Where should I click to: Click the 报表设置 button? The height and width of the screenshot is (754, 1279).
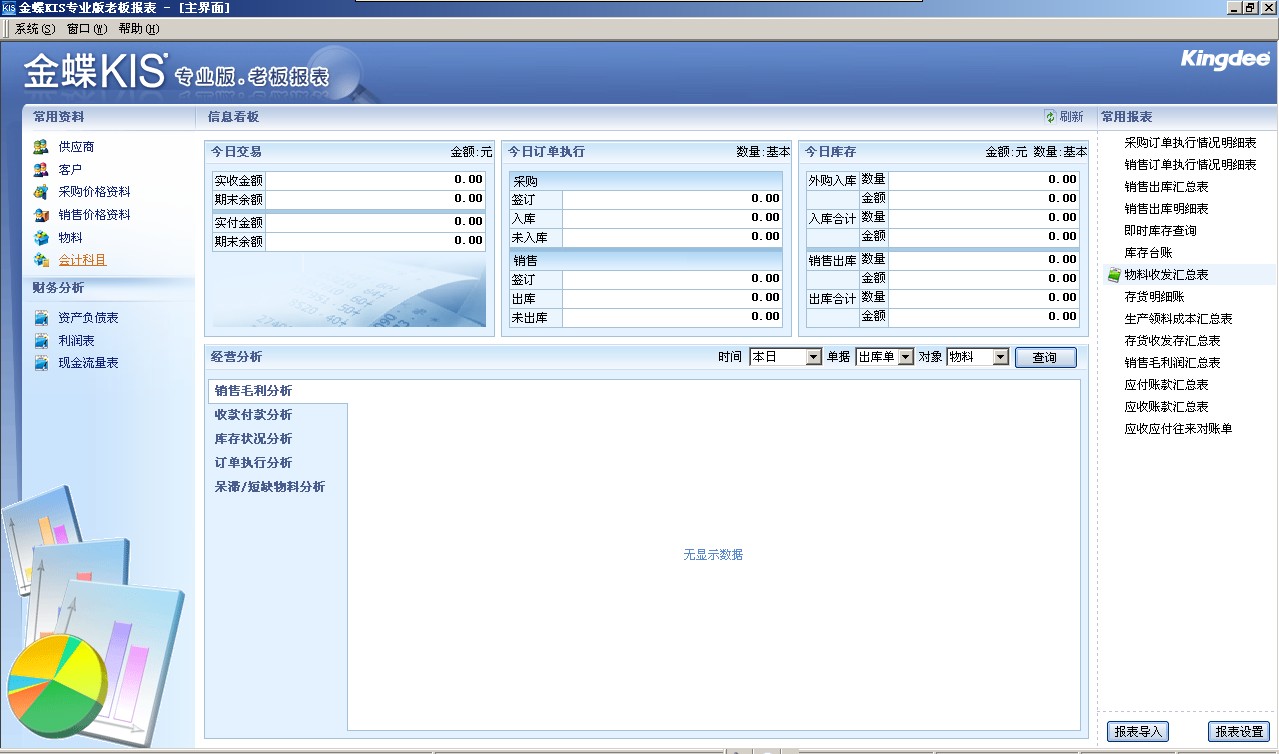click(x=1239, y=732)
